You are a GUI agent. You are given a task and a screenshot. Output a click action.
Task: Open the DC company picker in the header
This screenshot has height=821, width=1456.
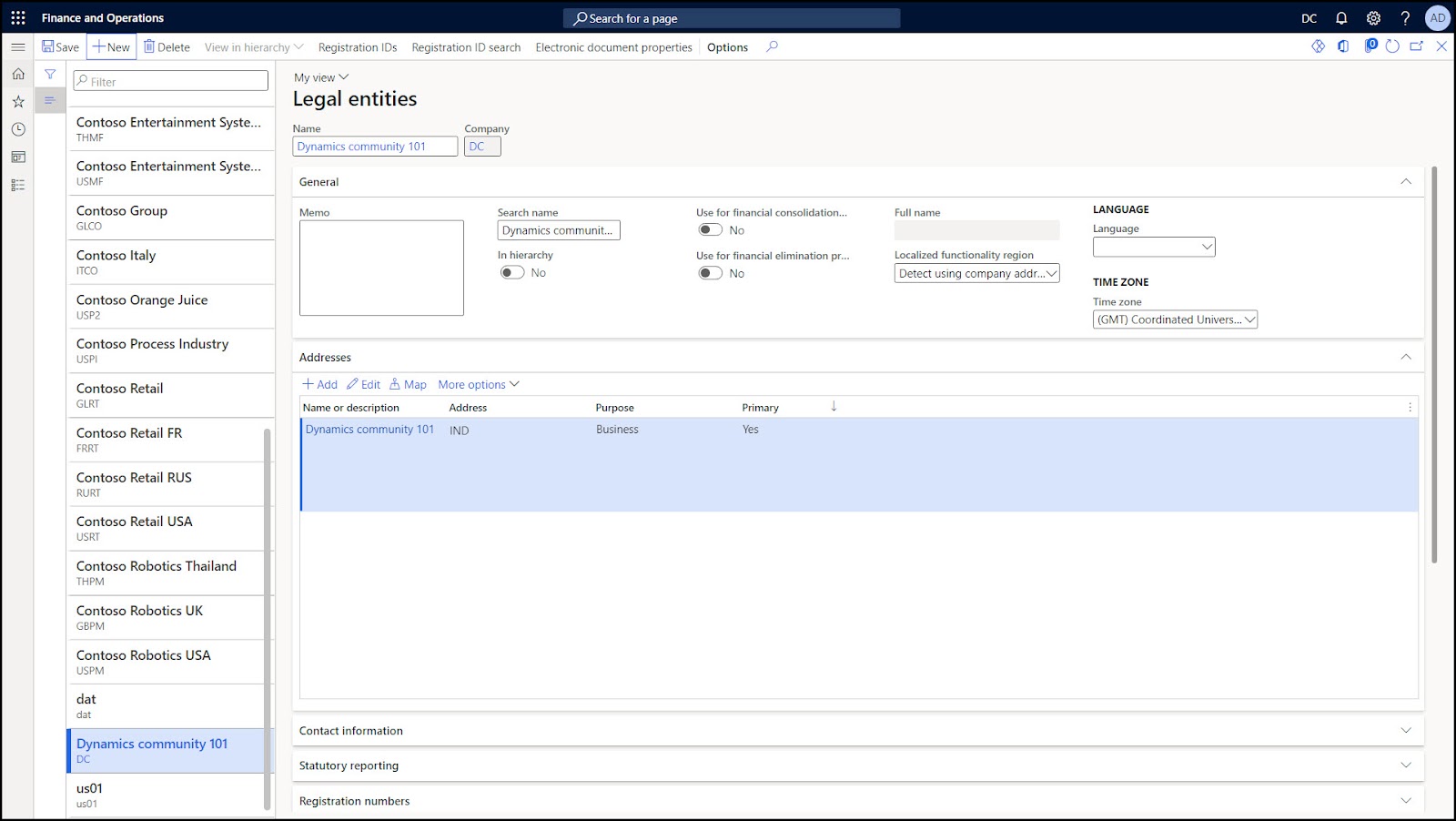(1309, 18)
